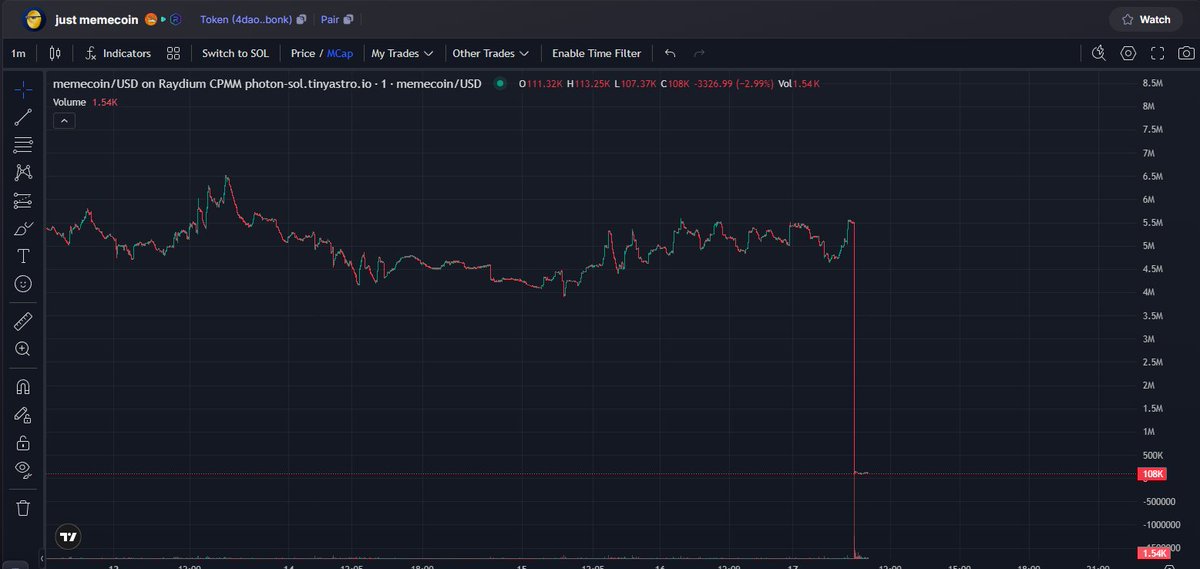Click the Volume indicator label
Image resolution: width=1200 pixels, height=569 pixels.
click(69, 102)
